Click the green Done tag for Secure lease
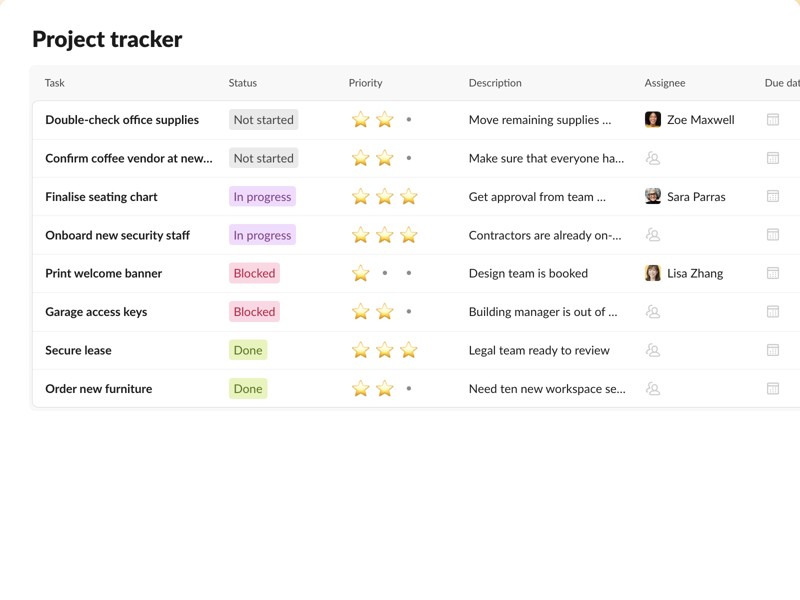 click(248, 350)
